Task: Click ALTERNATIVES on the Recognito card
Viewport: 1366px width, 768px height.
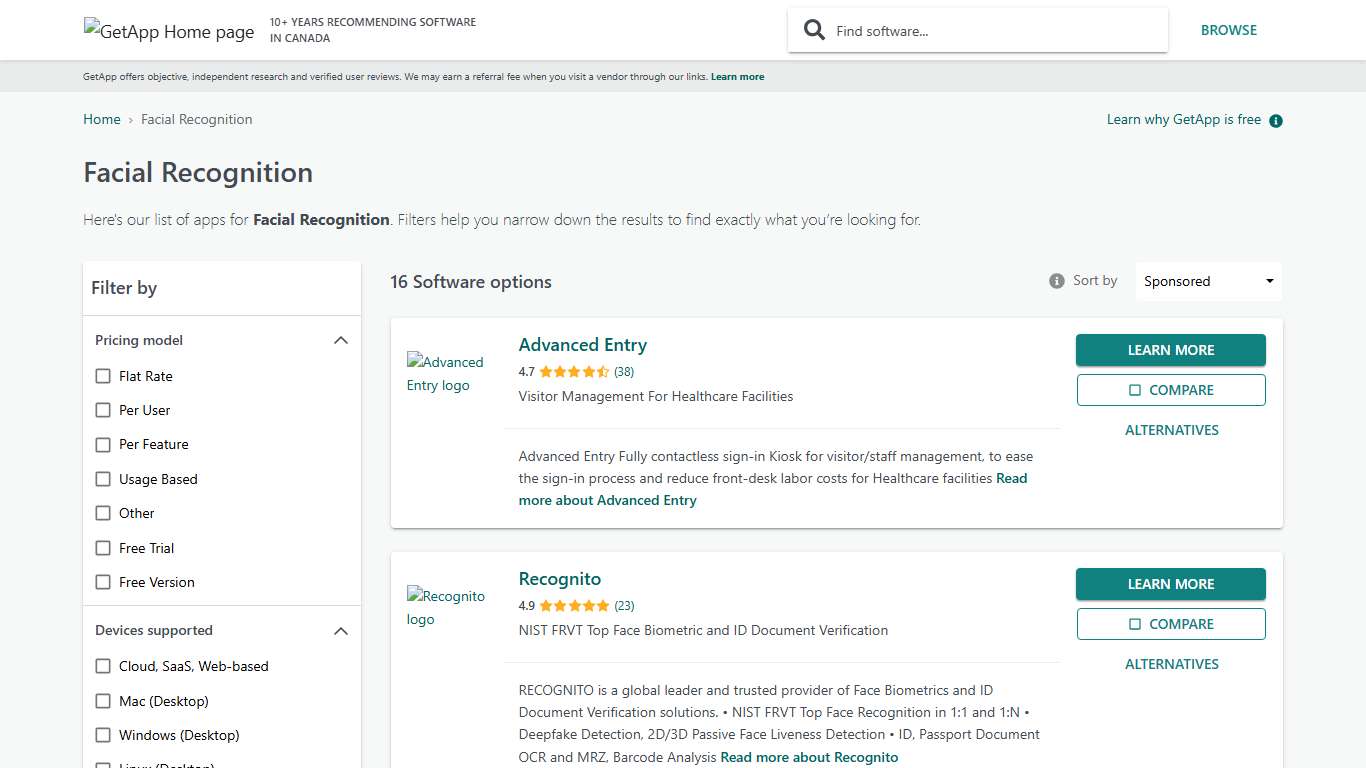Action: tap(1171, 664)
